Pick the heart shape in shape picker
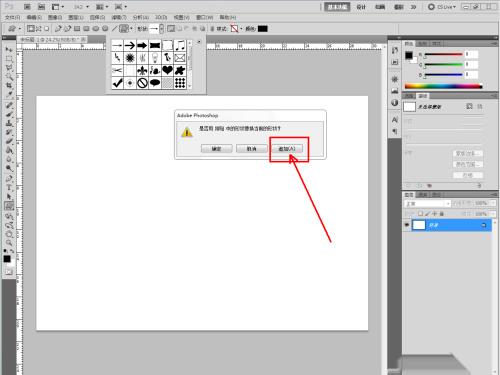 coord(167,70)
